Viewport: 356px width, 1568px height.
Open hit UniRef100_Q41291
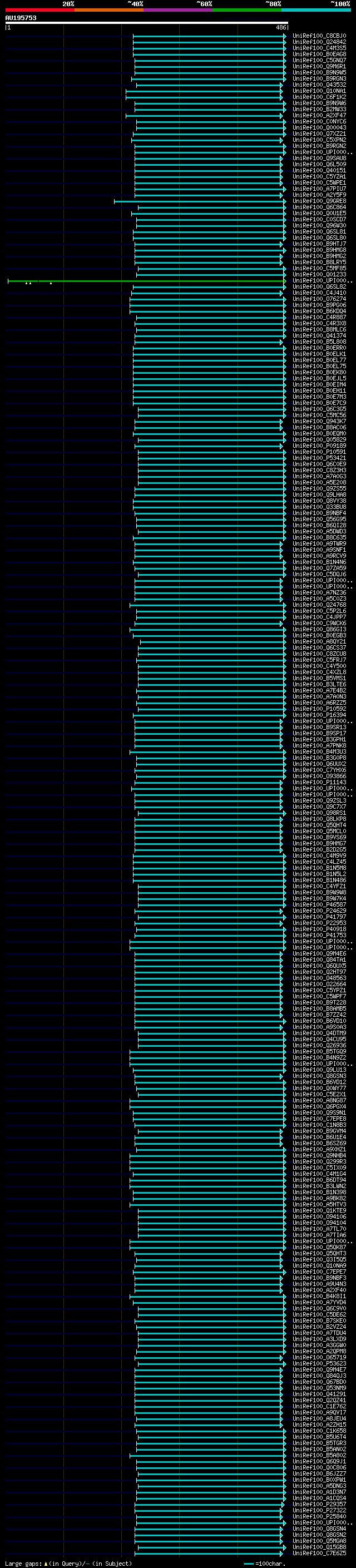[x=319, y=1394]
